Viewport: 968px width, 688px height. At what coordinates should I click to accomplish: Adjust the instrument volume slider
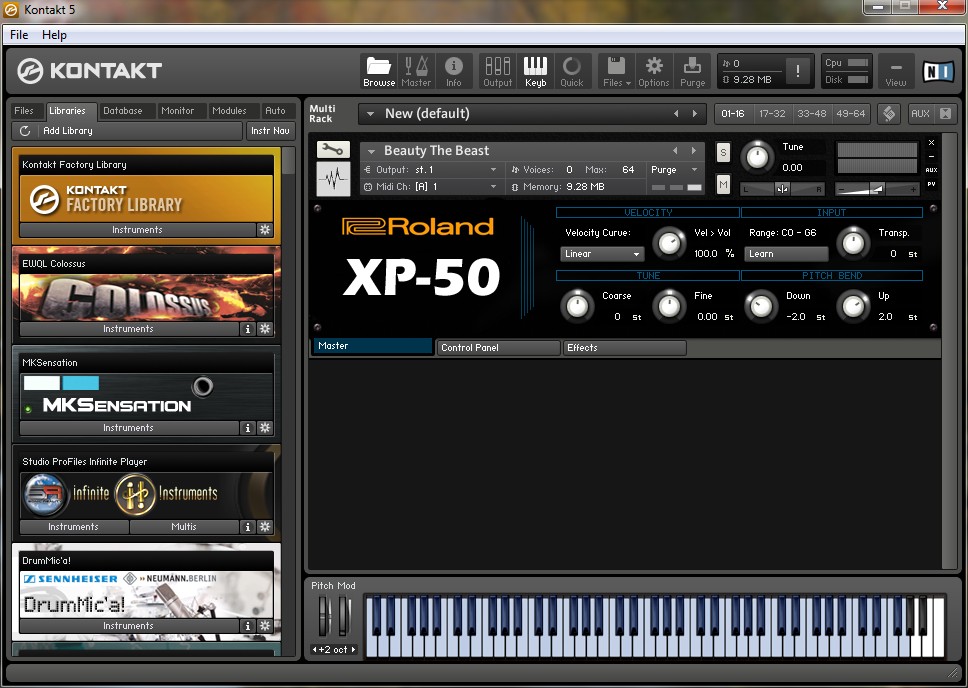[x=877, y=189]
